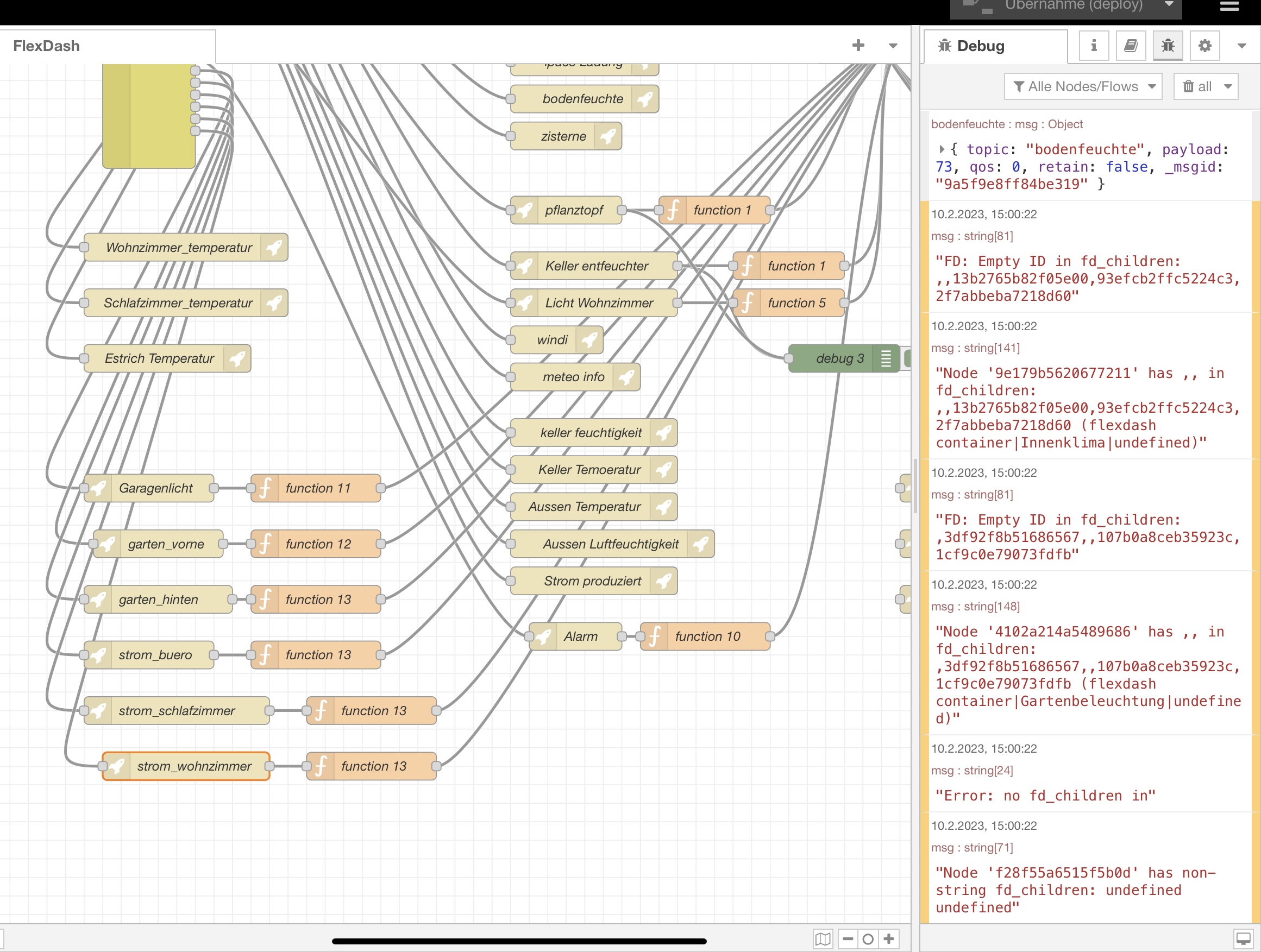The width and height of the screenshot is (1261, 952).
Task: Add a new flow with the plus button
Action: pos(858,45)
